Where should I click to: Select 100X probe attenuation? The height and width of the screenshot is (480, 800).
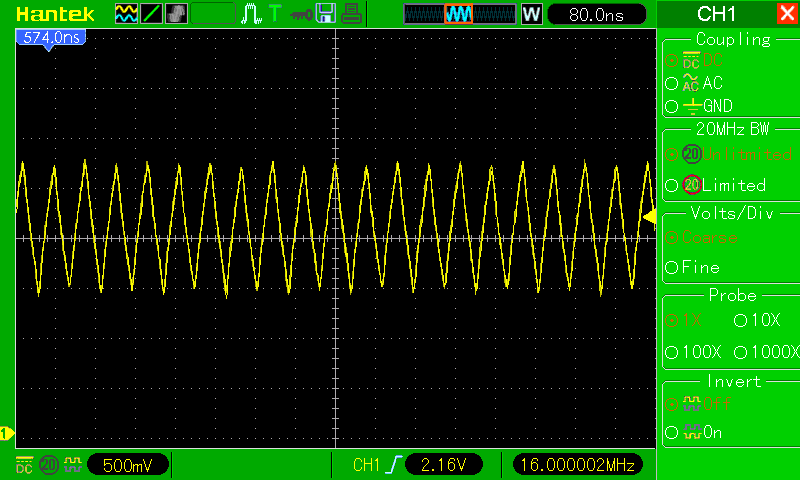click(693, 352)
